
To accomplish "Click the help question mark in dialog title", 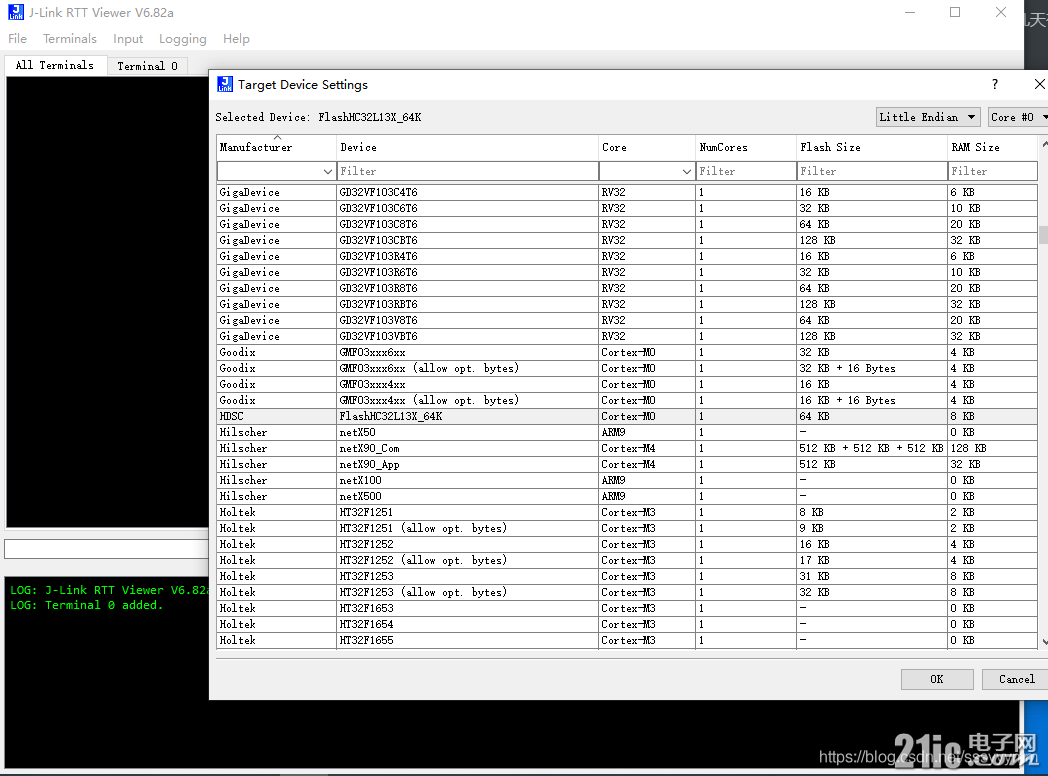I will point(995,84).
